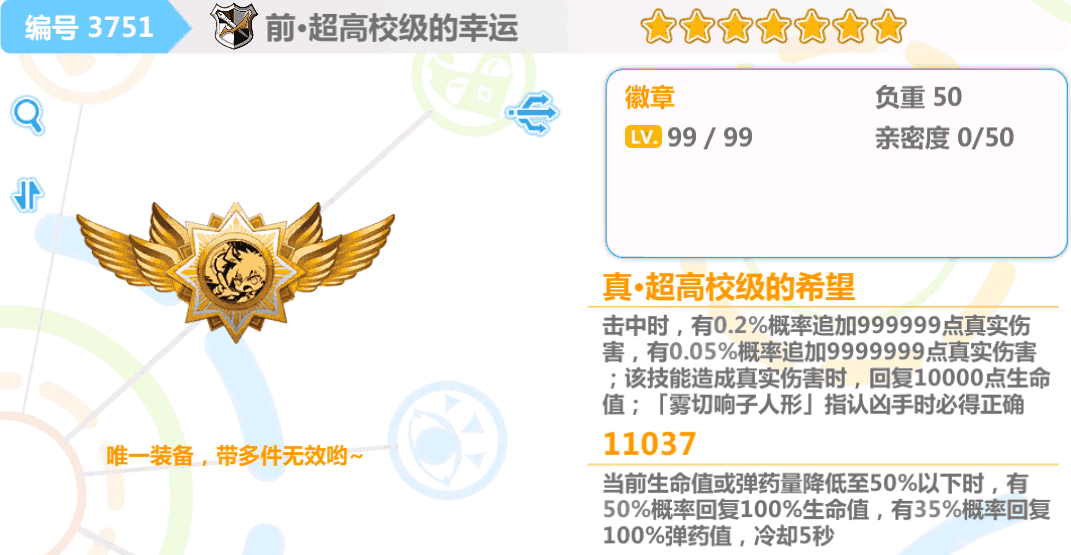Click the 亲密度 0/50 stat
The height and width of the screenshot is (555, 1071).
944,138
